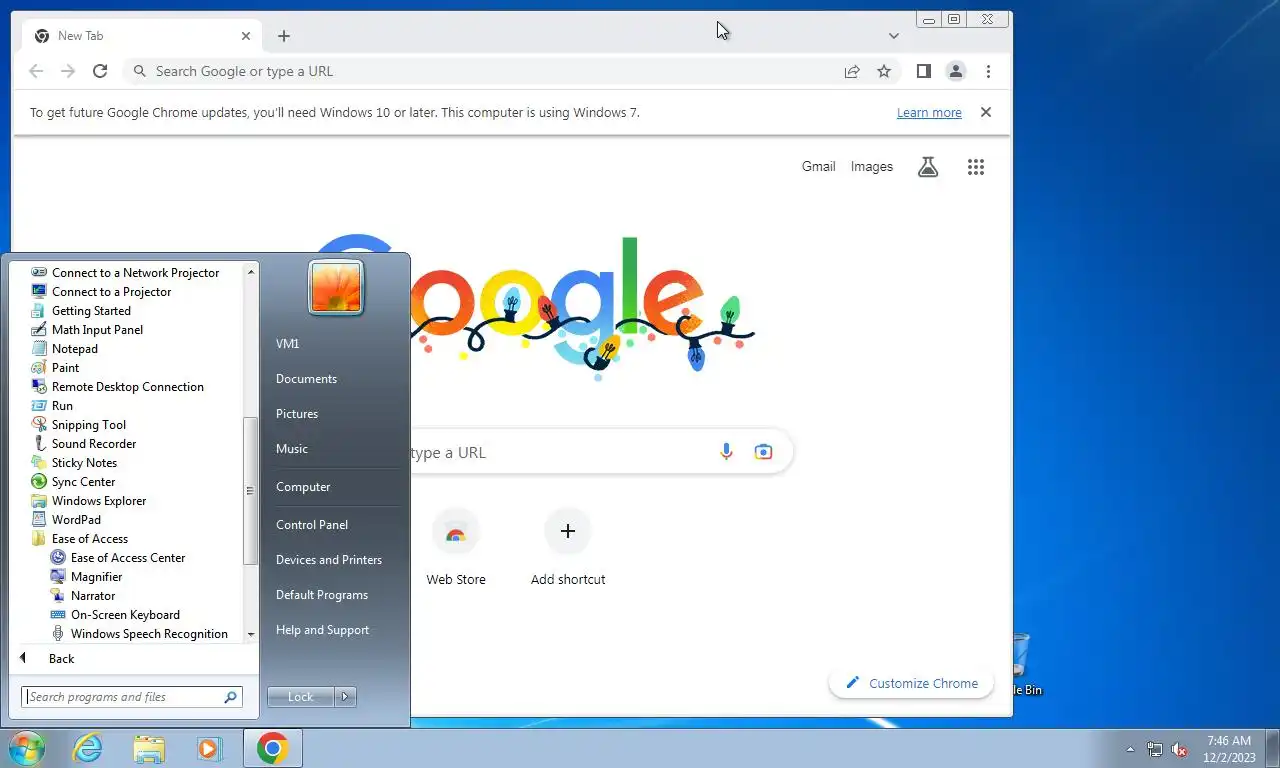Open Pictures from Start menu
The image size is (1280, 768).
coord(297,414)
